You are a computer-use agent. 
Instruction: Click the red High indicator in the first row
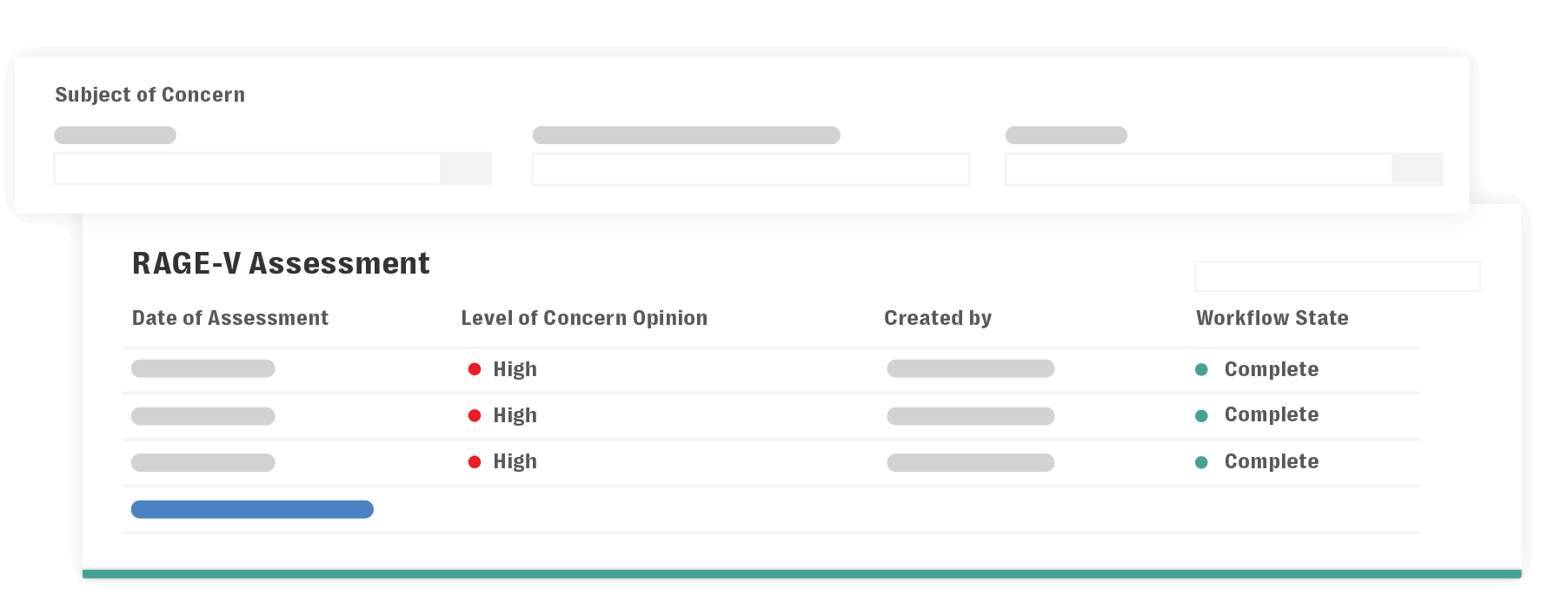click(475, 369)
